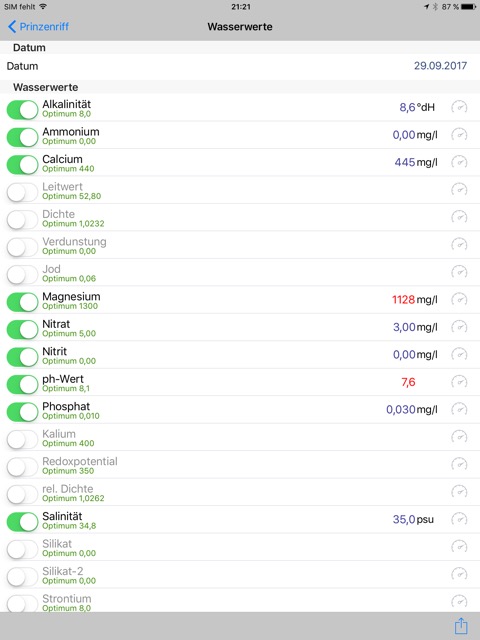
Task: Tap the gauge icon in Leitwert row
Action: [459, 190]
